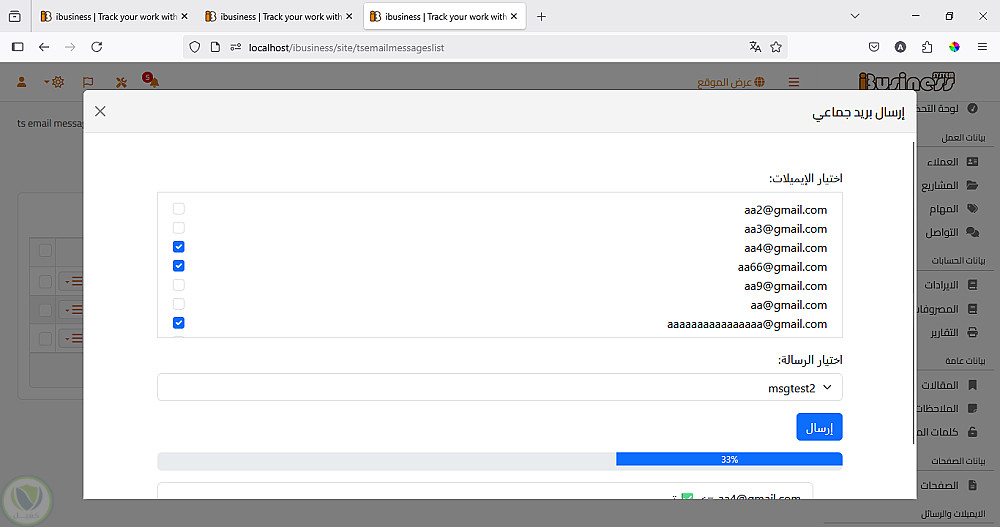Open Firefox View icon

point(15,17)
